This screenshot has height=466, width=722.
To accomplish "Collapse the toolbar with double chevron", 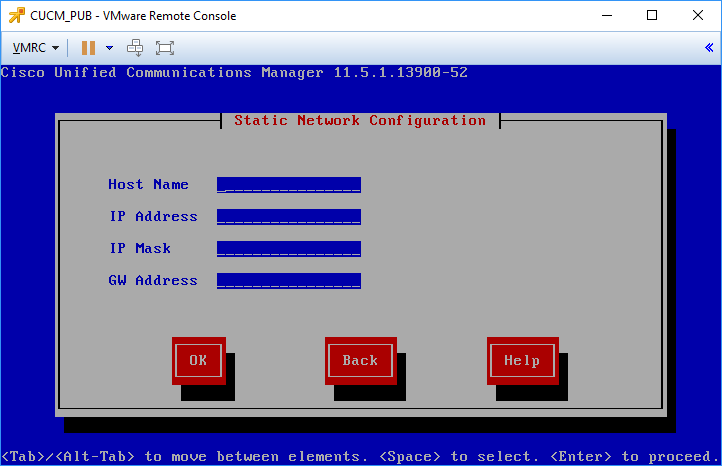I will click(x=709, y=47).
